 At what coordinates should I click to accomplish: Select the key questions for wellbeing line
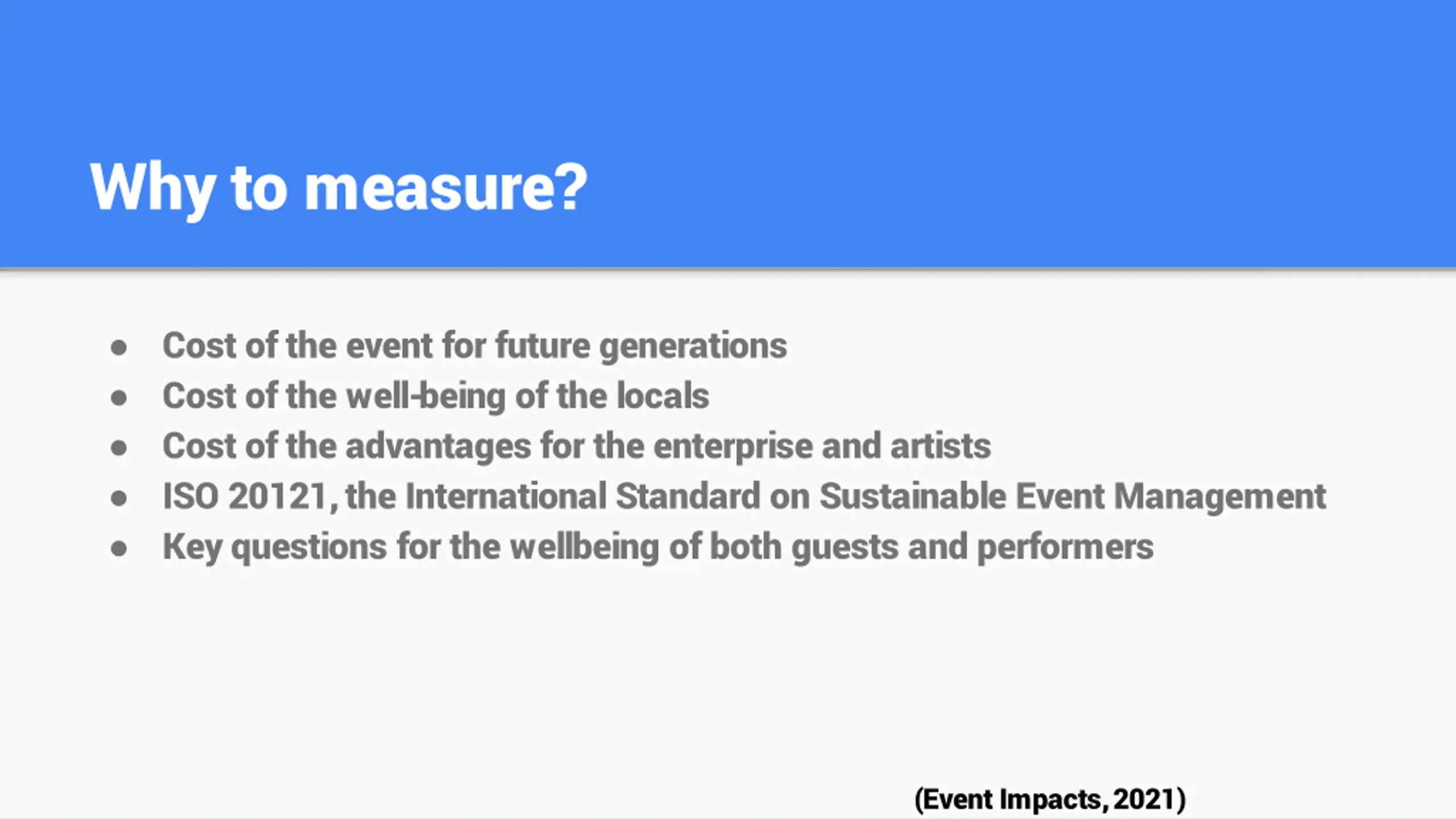tap(658, 547)
